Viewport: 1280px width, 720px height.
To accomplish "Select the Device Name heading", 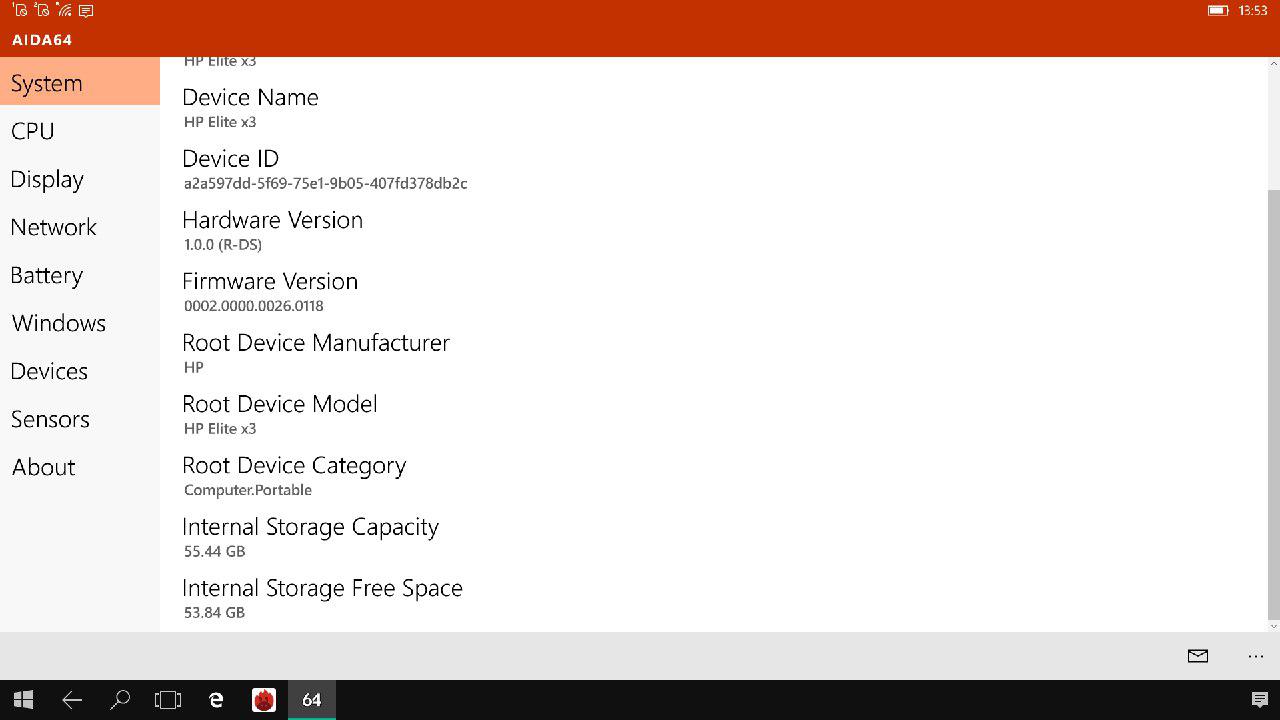I will click(250, 97).
